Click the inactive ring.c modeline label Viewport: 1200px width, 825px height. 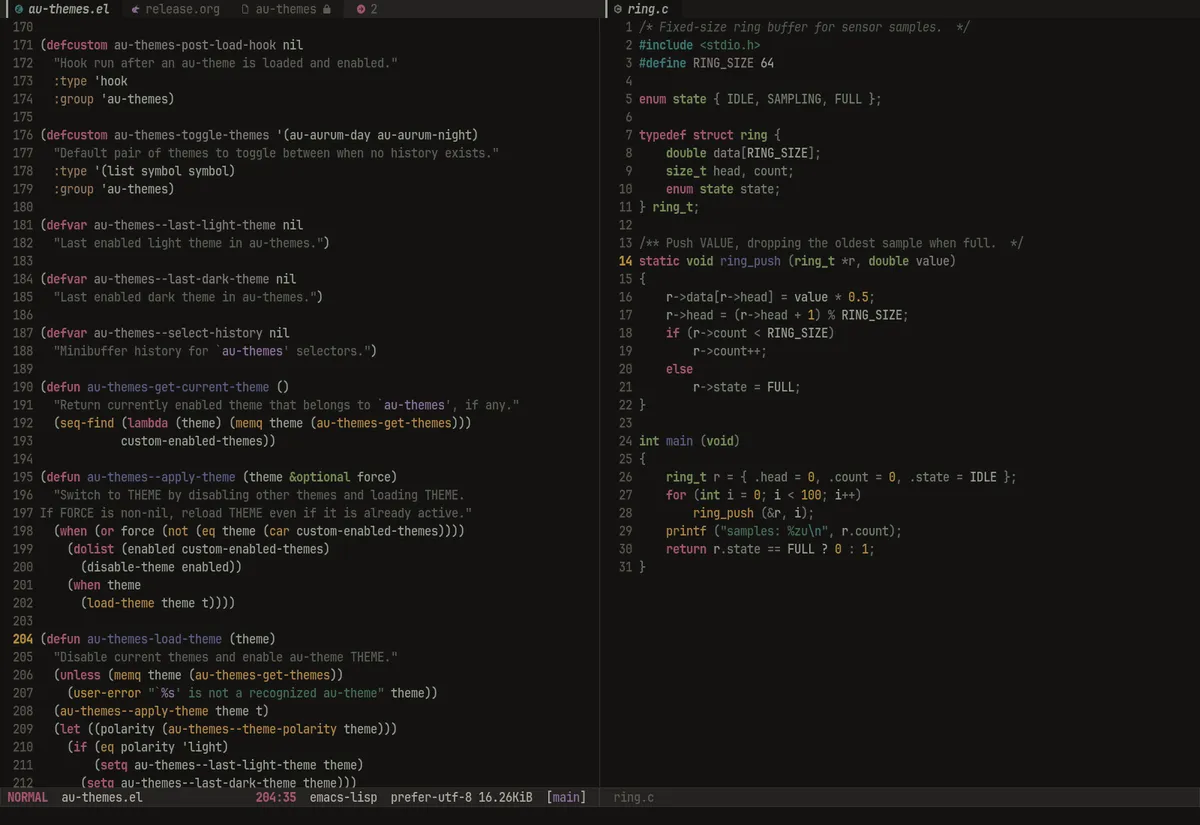[x=634, y=797]
